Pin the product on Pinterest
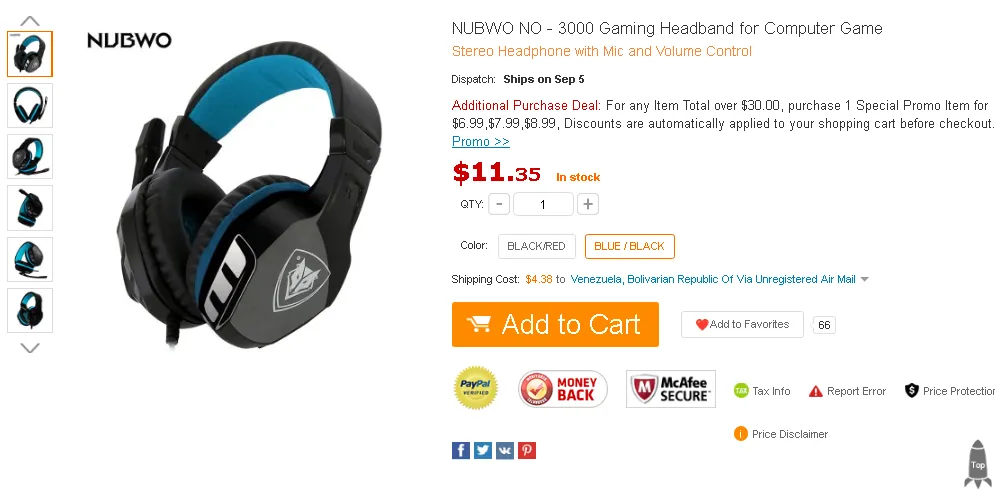This screenshot has height=490, width=995. (527, 451)
